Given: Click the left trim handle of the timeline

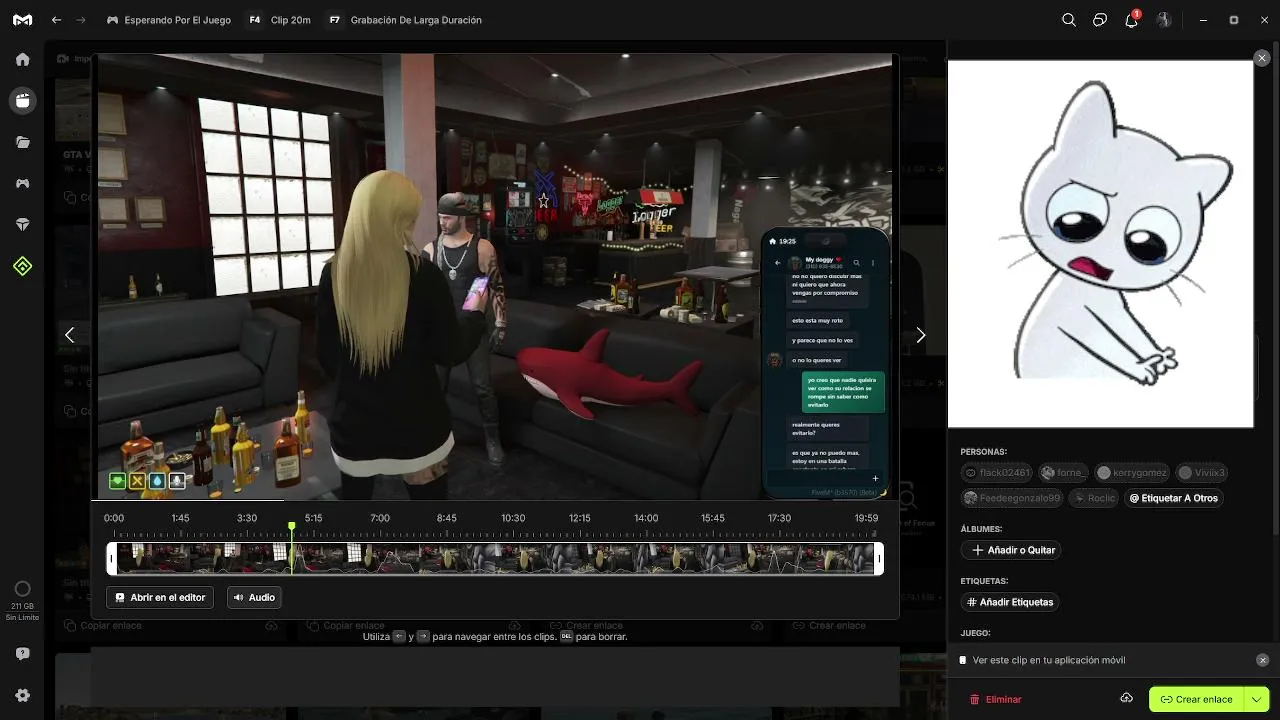Looking at the screenshot, I should [x=111, y=558].
